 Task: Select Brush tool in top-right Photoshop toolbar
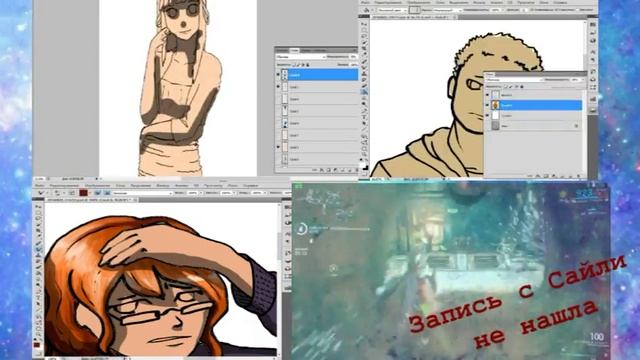click(x=364, y=67)
